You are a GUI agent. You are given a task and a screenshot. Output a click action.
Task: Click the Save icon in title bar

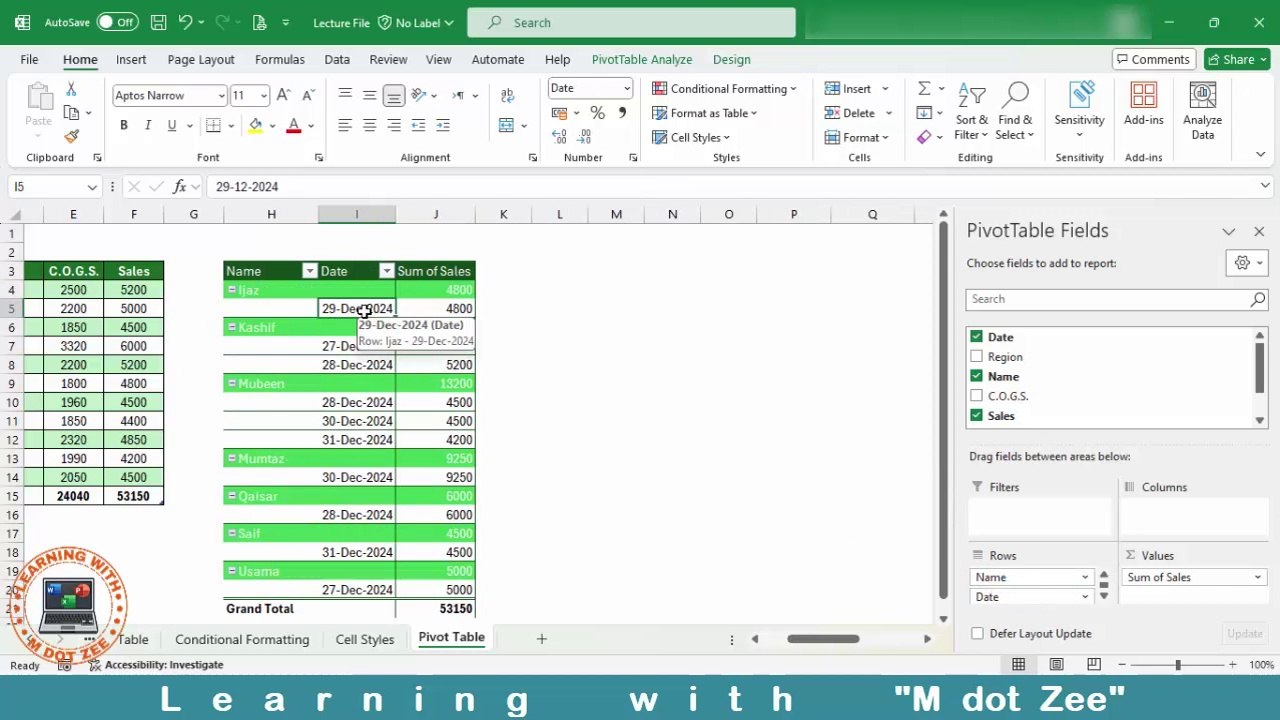point(158,22)
